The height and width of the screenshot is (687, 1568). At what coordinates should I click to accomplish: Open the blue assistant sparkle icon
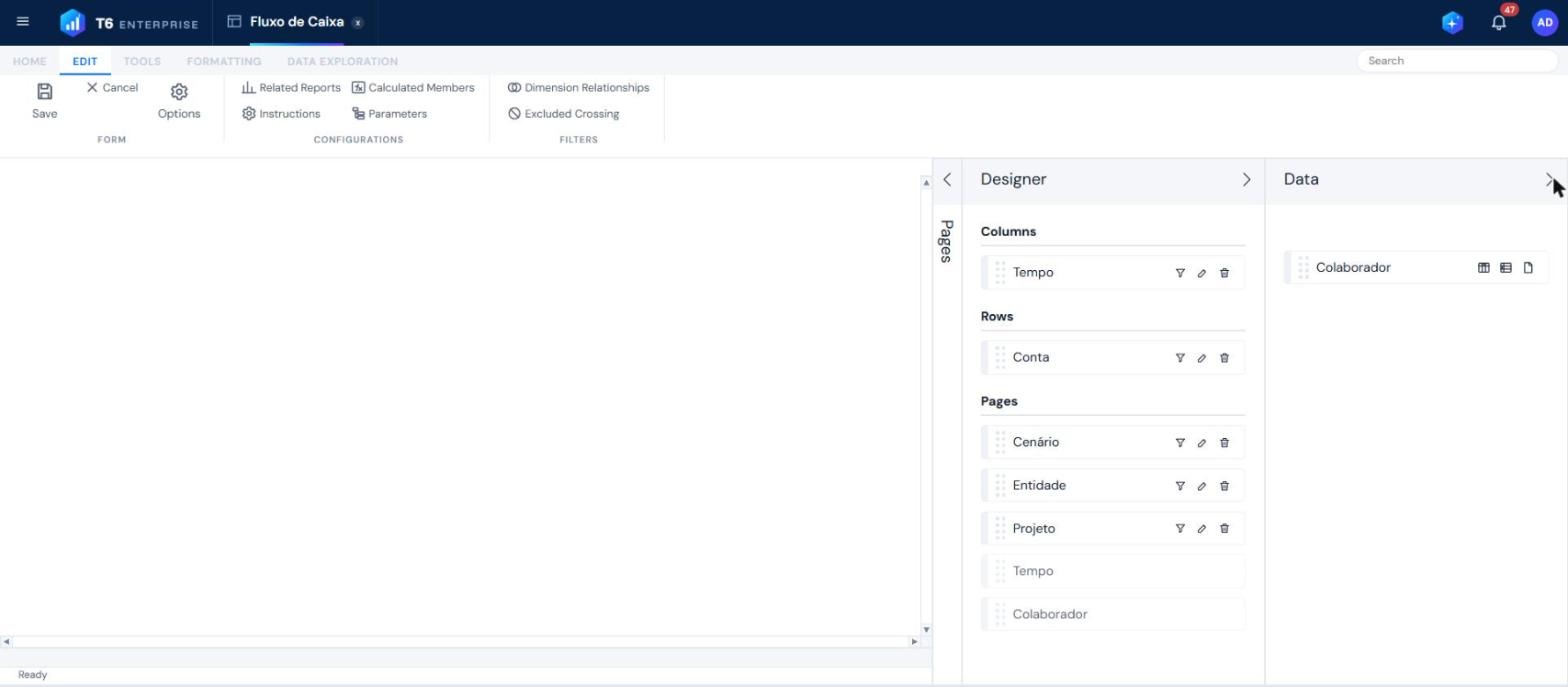1452,22
